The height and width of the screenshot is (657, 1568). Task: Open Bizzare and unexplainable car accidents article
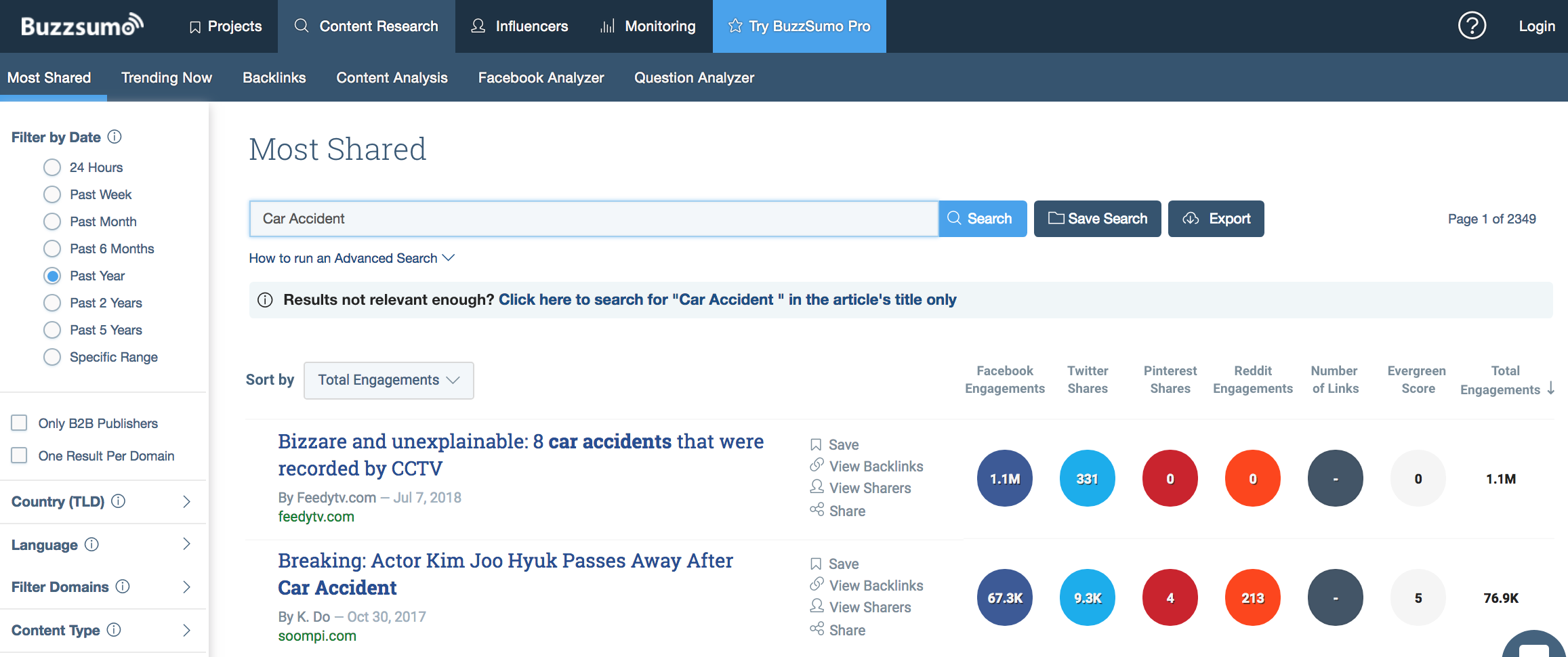[x=520, y=454]
